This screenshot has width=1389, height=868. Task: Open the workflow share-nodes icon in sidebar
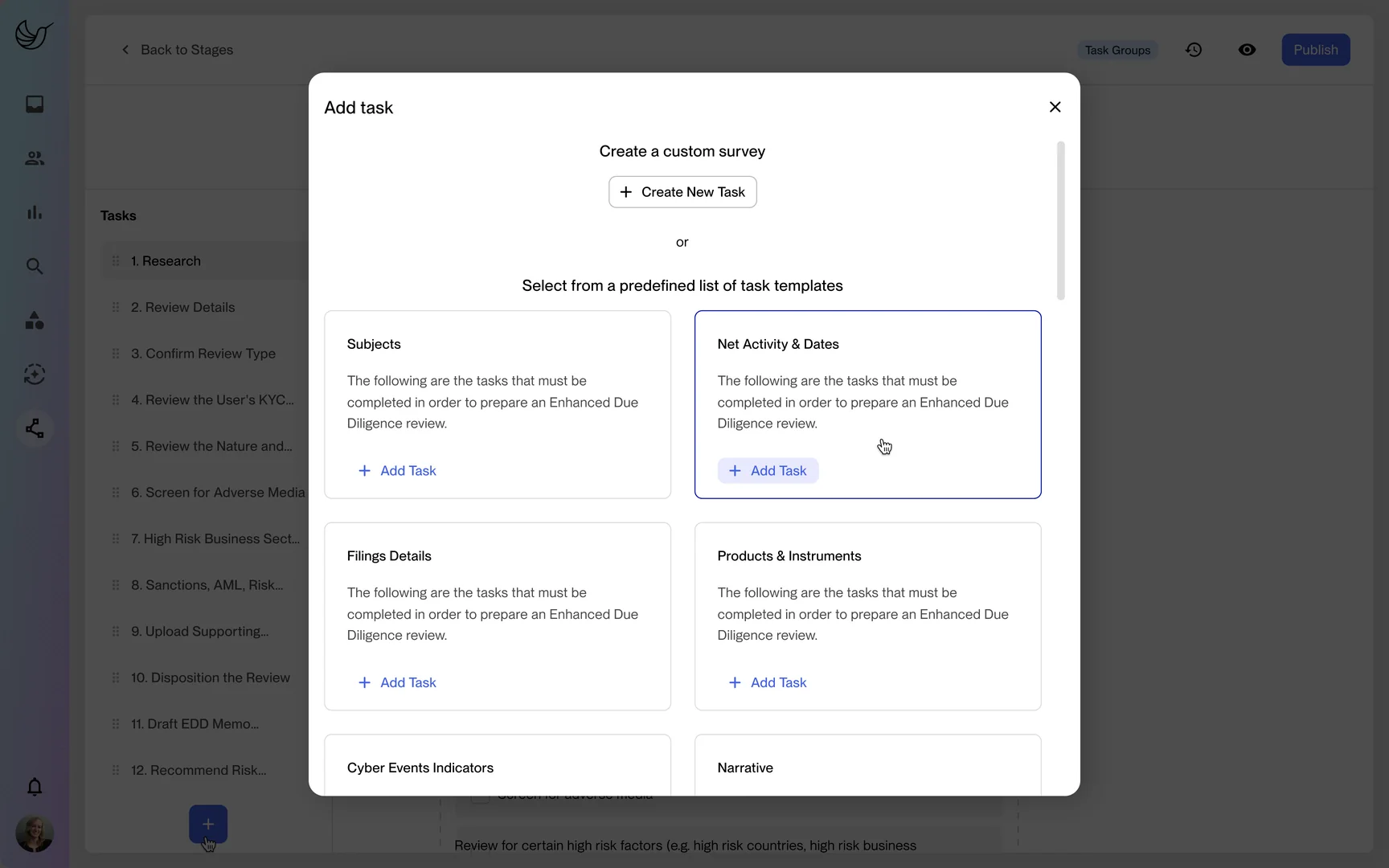[35, 428]
